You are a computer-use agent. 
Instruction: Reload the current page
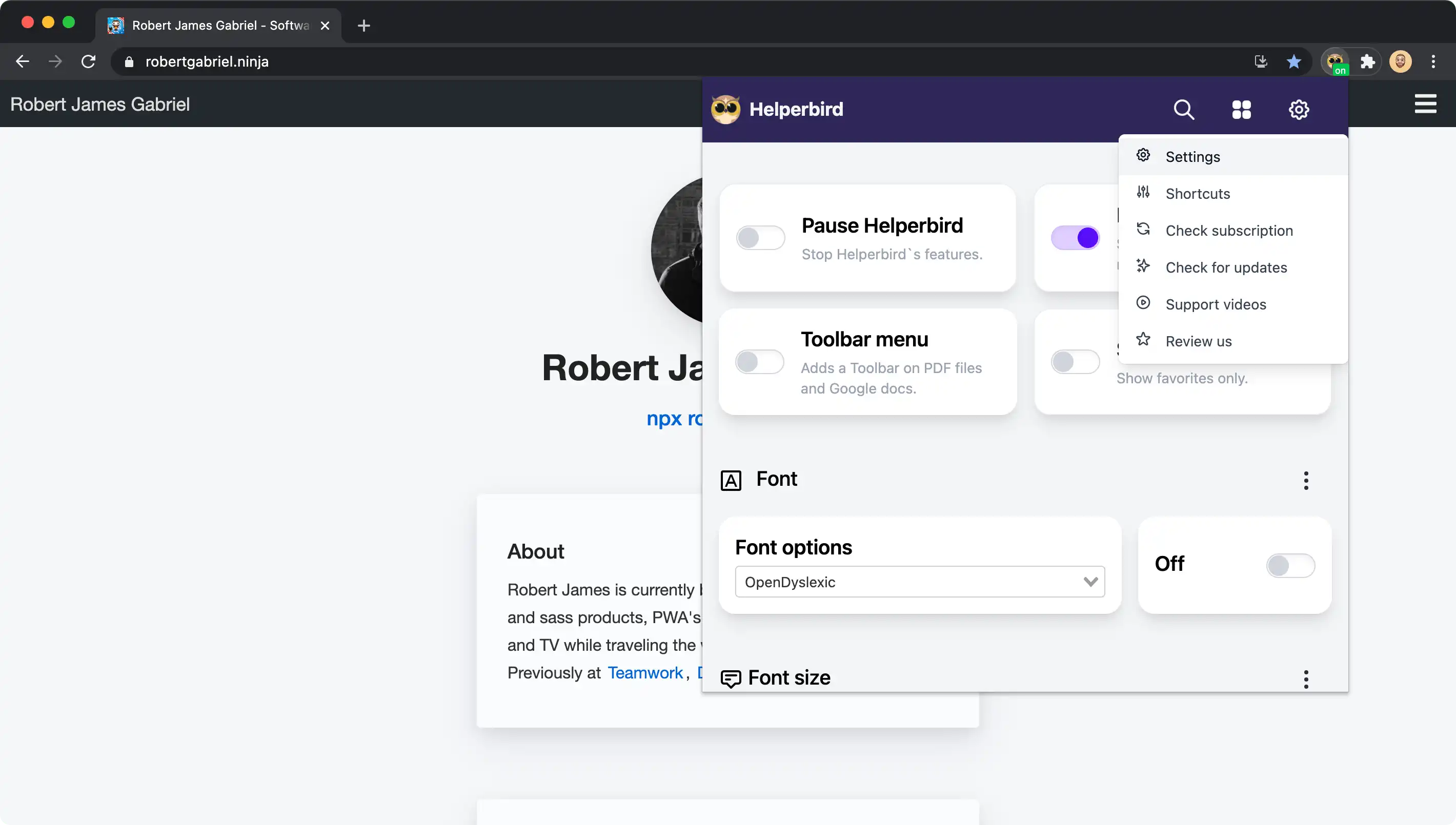tap(88, 62)
